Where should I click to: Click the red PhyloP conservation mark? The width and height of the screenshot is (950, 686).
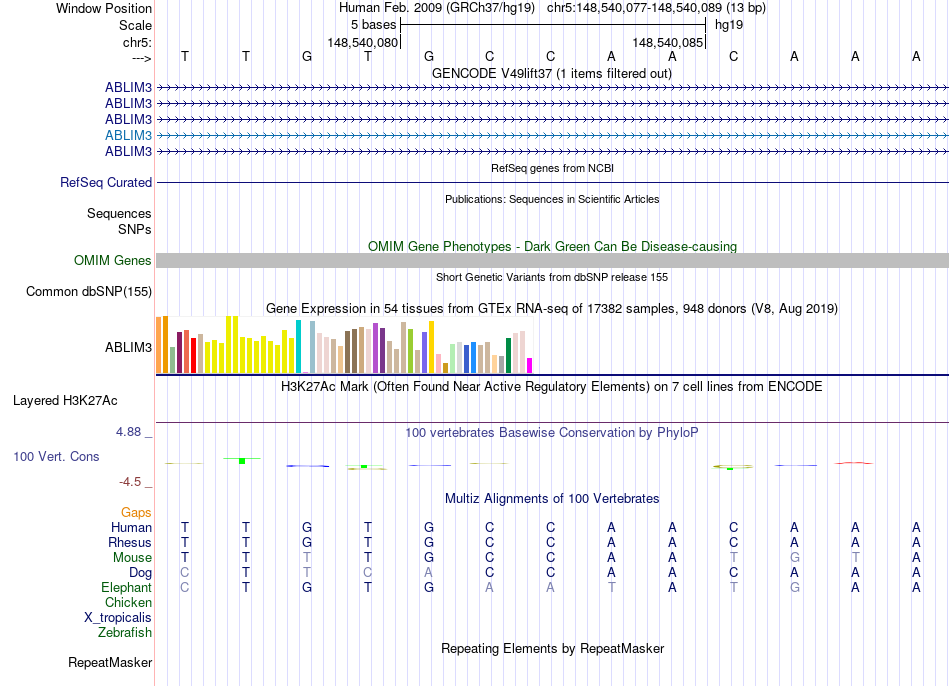854,463
